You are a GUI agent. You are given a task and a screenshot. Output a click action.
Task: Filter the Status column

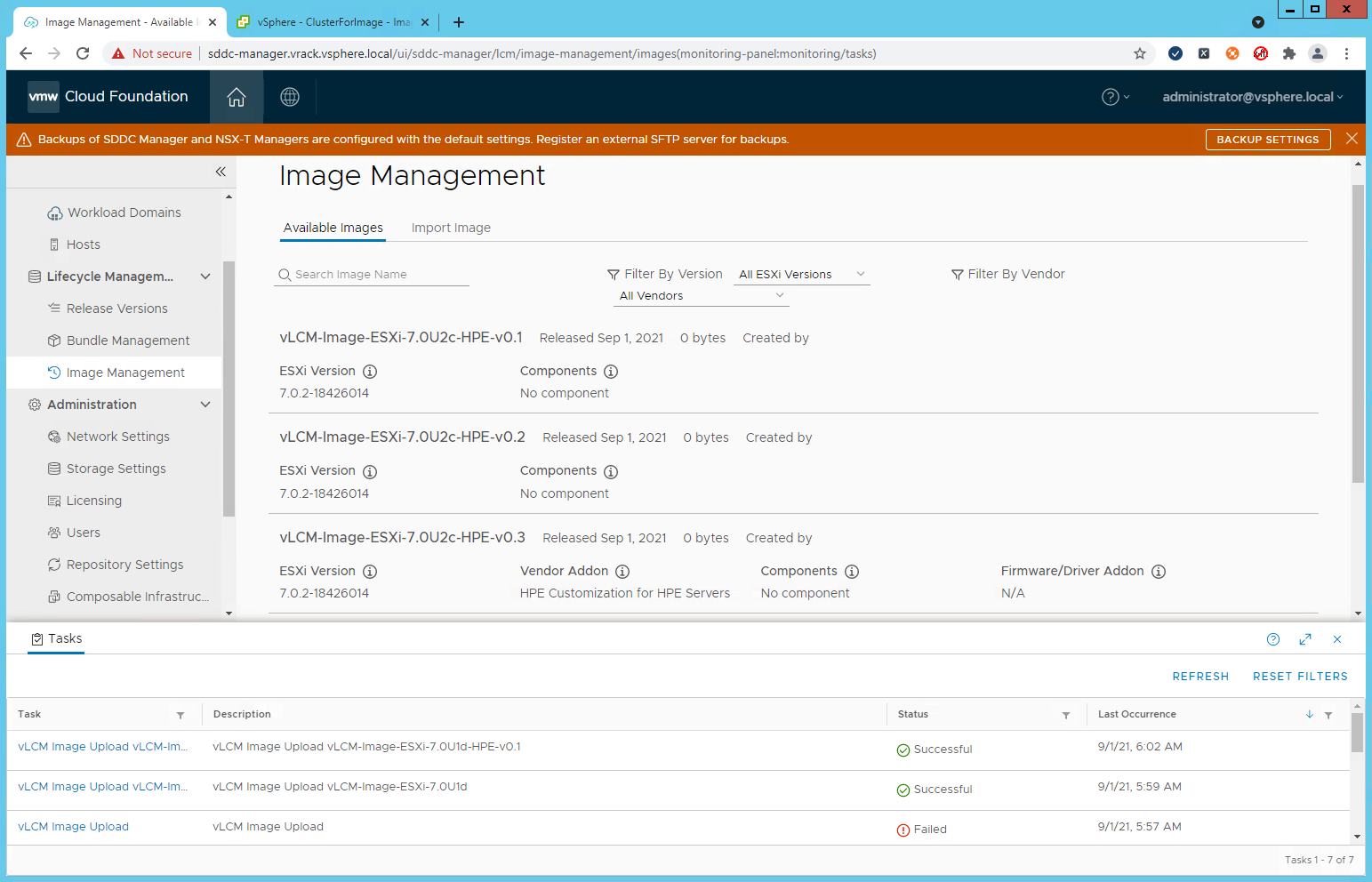point(1066,715)
